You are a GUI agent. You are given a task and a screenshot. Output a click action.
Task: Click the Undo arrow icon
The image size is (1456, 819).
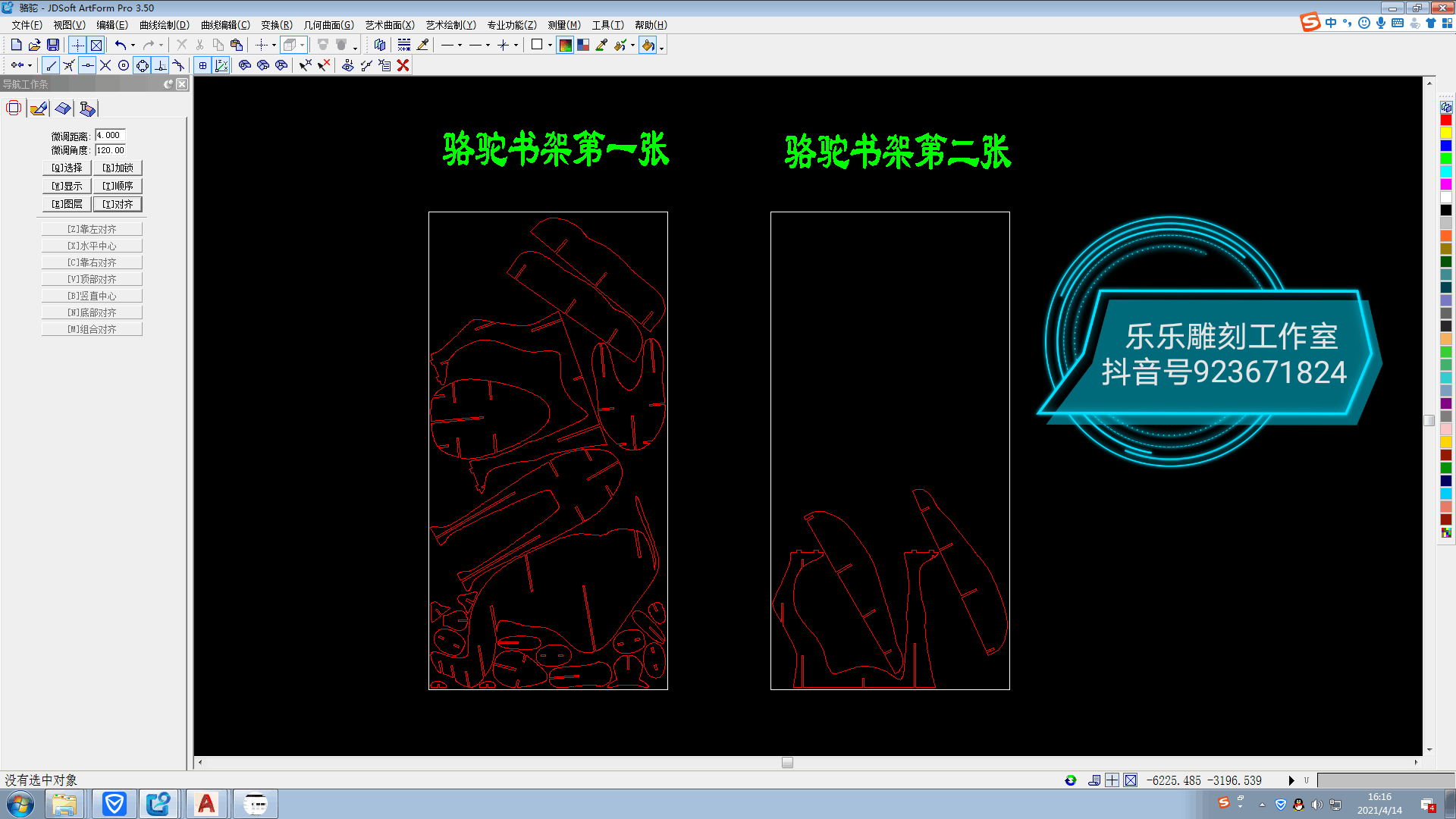[x=121, y=45]
